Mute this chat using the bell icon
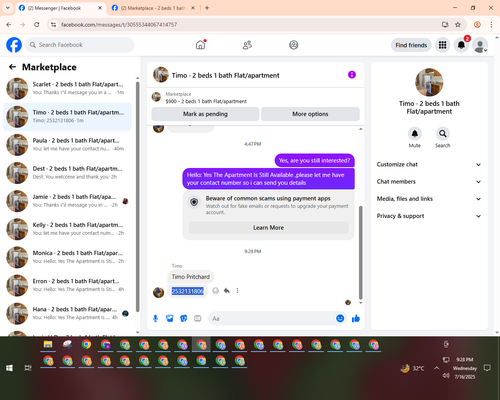The image size is (500, 400). (415, 134)
